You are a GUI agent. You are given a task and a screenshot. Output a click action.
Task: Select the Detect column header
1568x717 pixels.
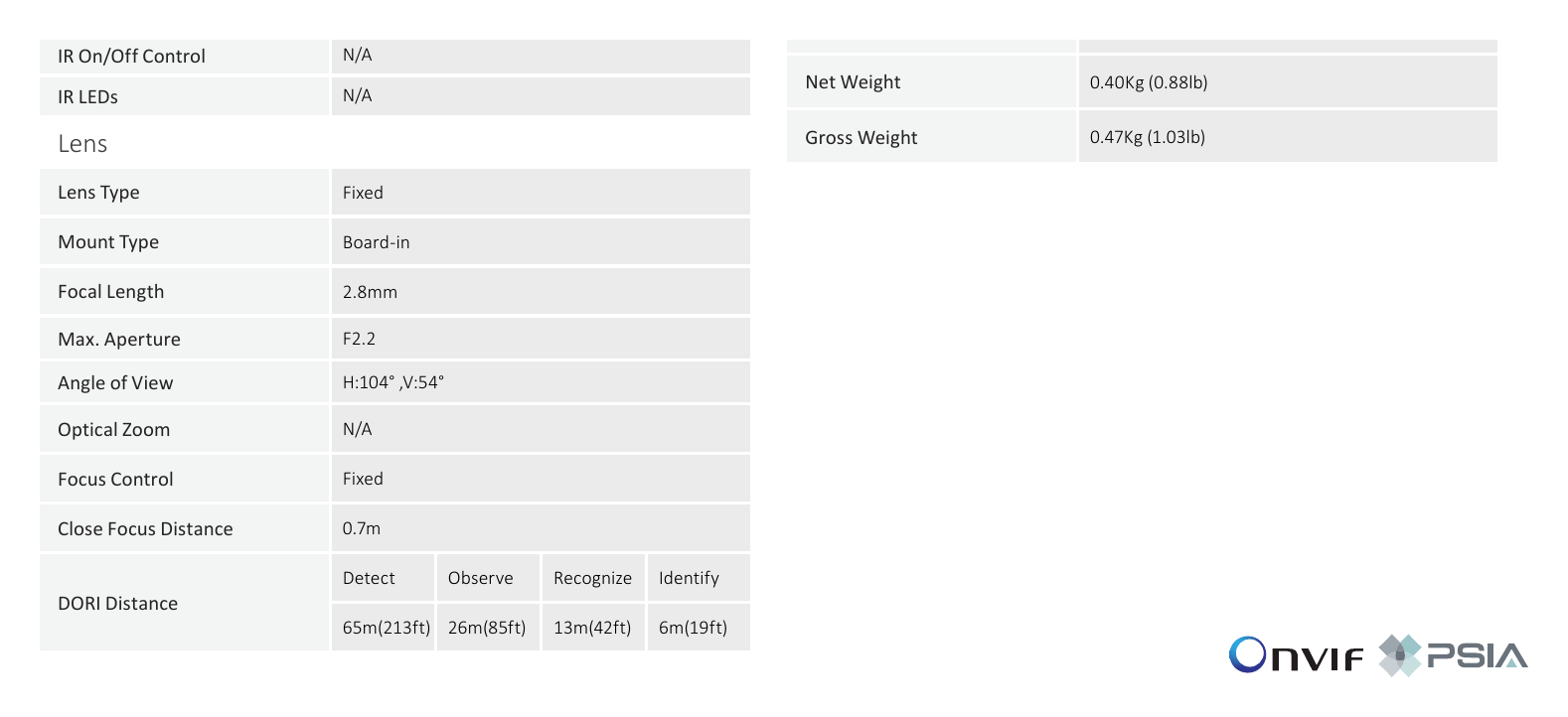pyautogui.click(x=383, y=578)
